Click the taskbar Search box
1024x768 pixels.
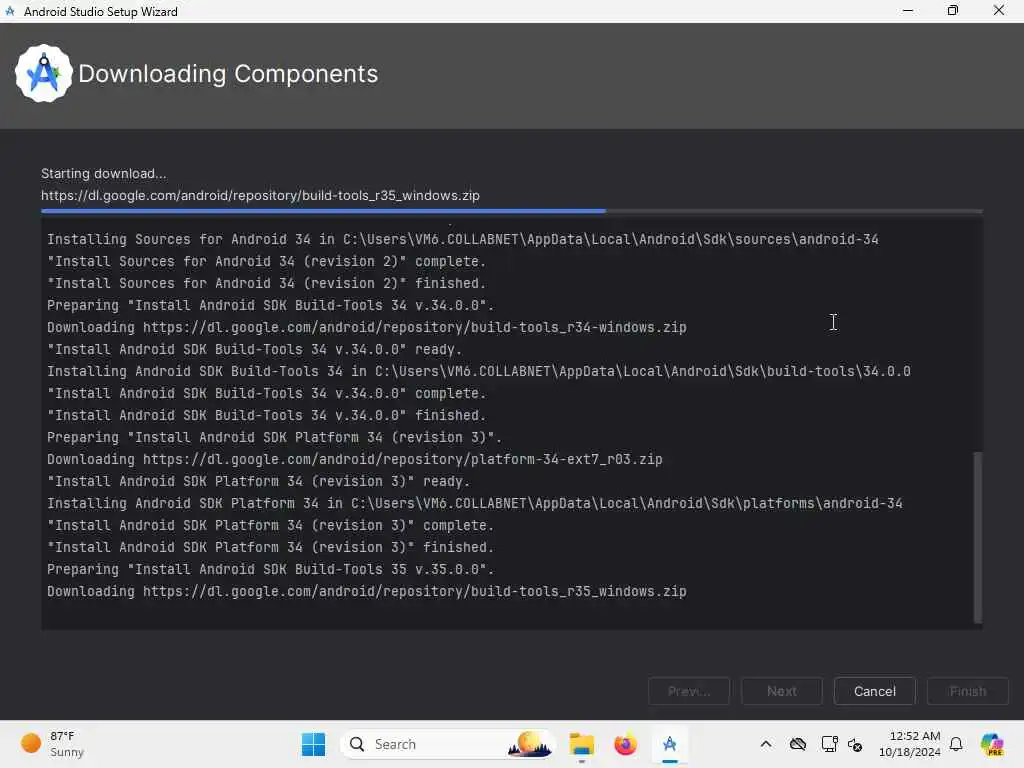[447, 744]
